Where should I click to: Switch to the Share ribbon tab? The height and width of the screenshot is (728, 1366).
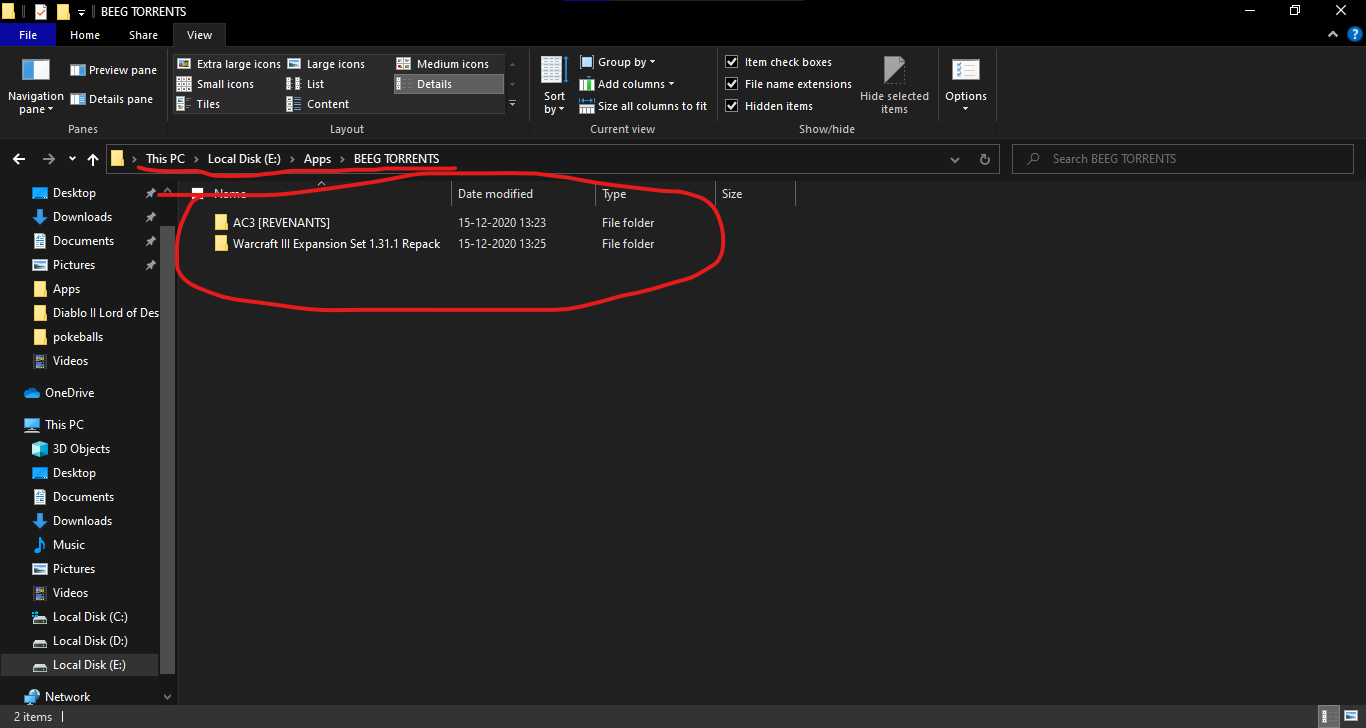[143, 35]
